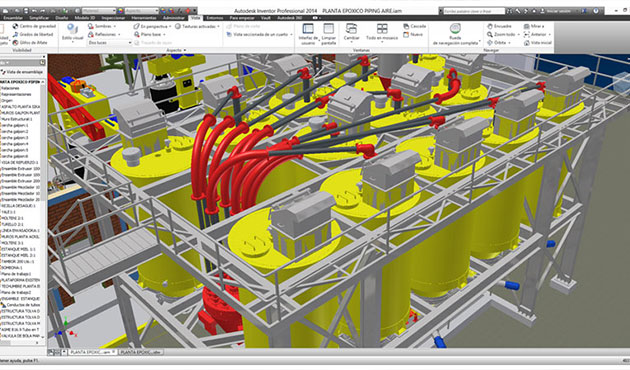Click the keyword search input field

click(475, 11)
